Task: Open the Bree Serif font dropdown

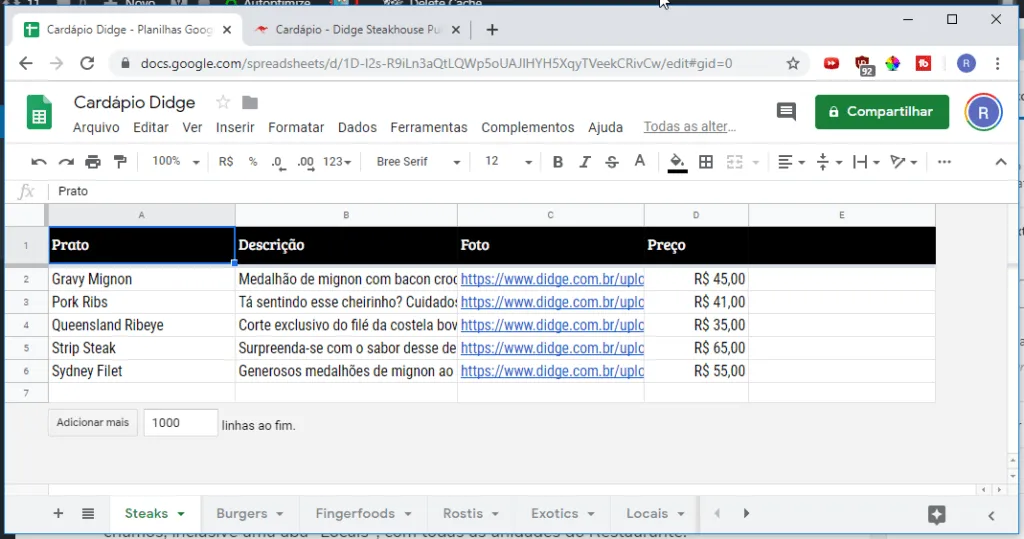Action: (x=418, y=162)
